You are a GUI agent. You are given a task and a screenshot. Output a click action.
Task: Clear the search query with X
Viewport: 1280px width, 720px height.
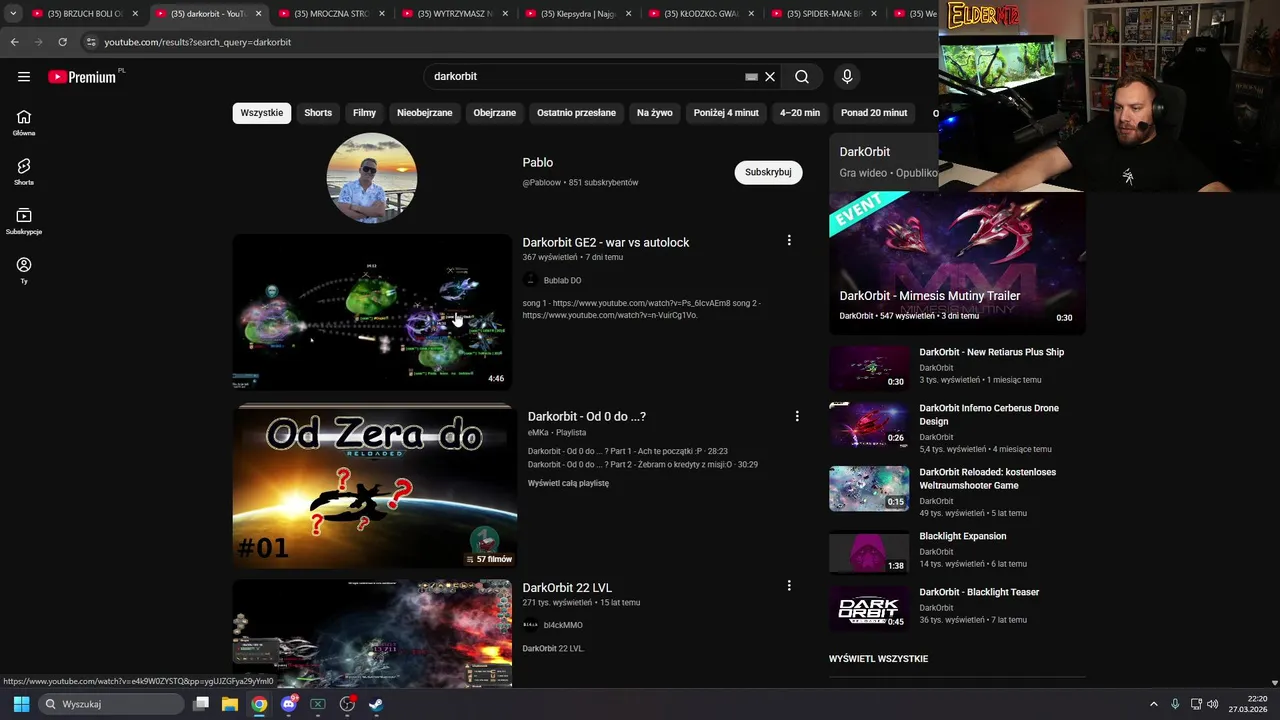(x=770, y=76)
